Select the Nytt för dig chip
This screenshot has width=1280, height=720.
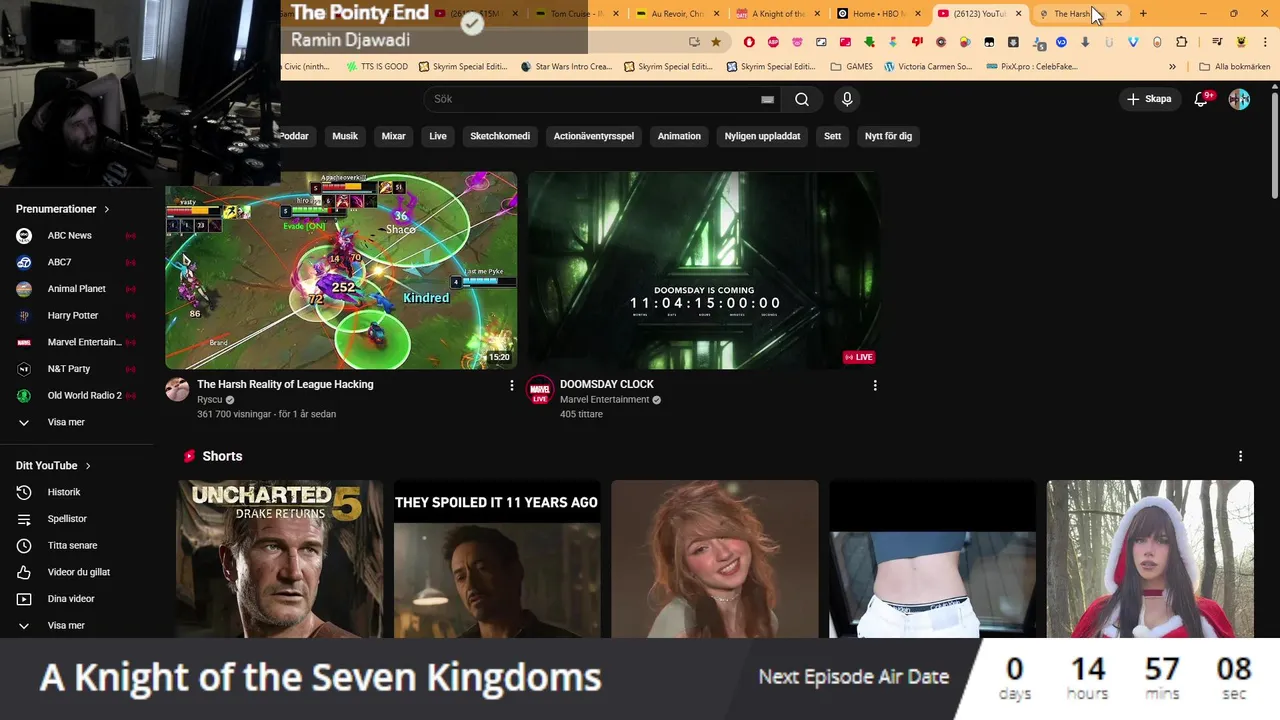889,136
